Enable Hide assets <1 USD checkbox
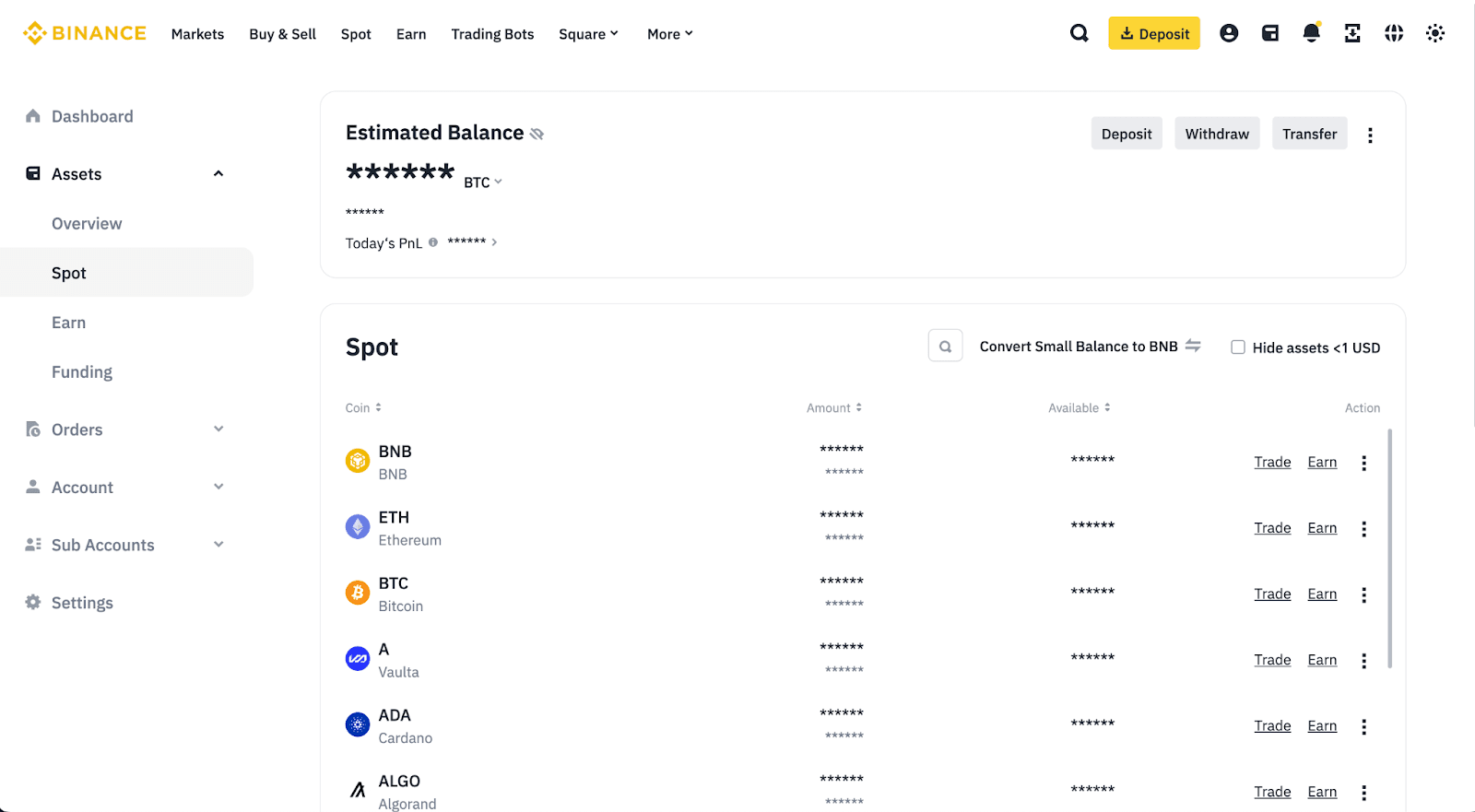The image size is (1475, 812). tap(1238, 347)
